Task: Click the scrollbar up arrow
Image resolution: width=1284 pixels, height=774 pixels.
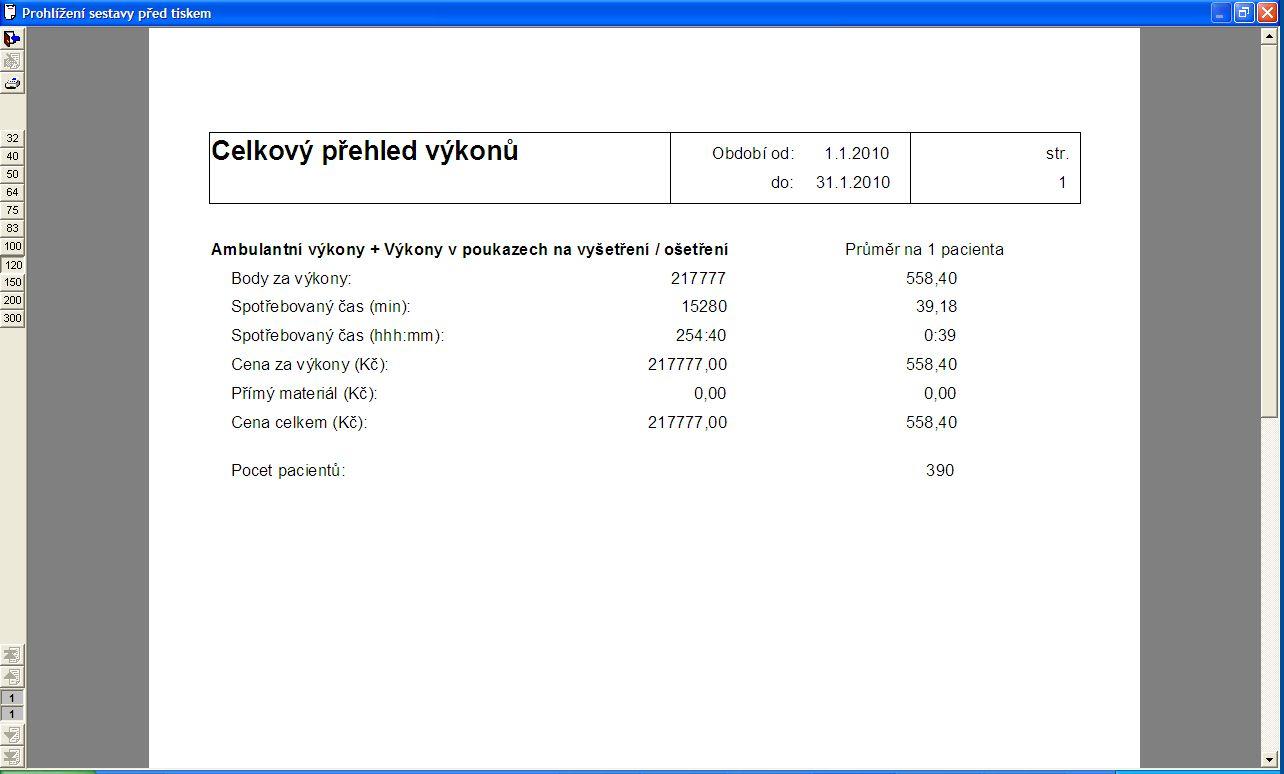Action: pos(1270,34)
